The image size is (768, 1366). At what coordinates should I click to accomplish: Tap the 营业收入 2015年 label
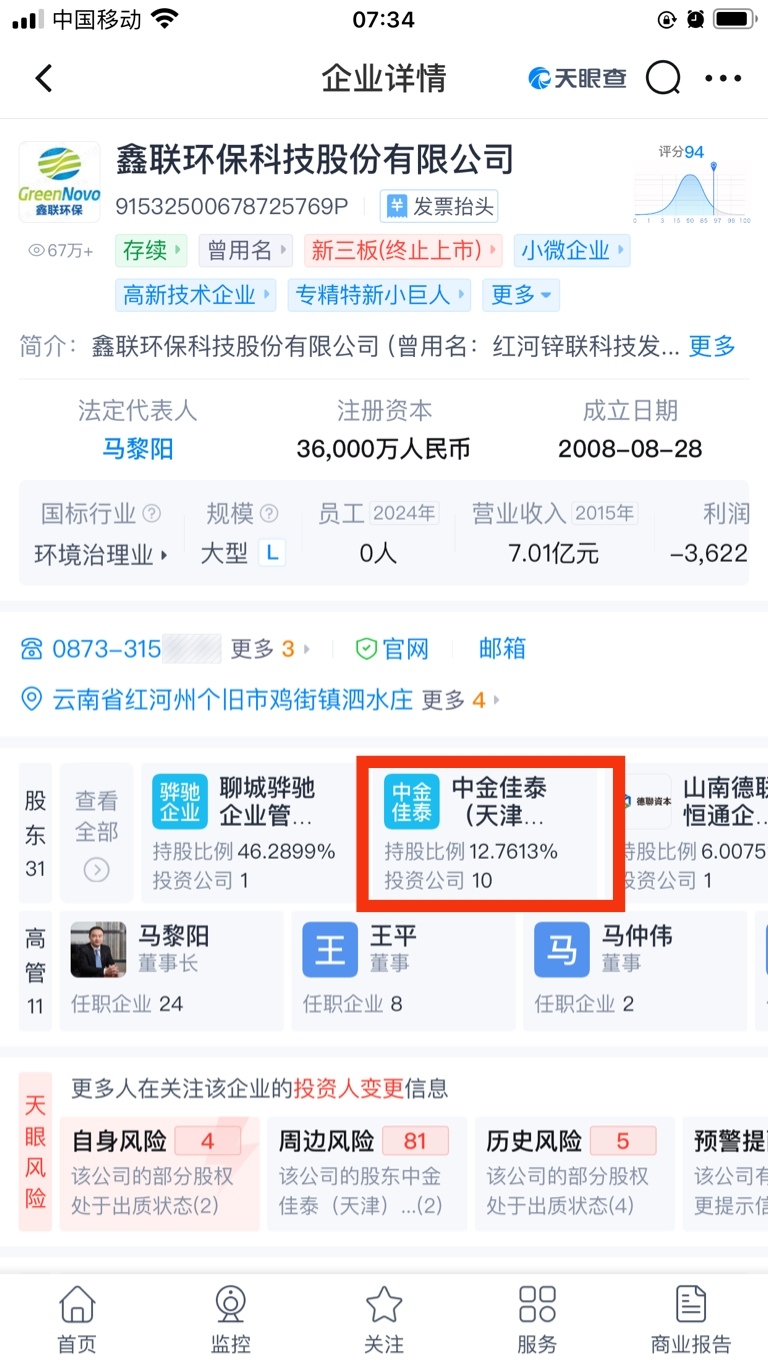pyautogui.click(x=555, y=514)
